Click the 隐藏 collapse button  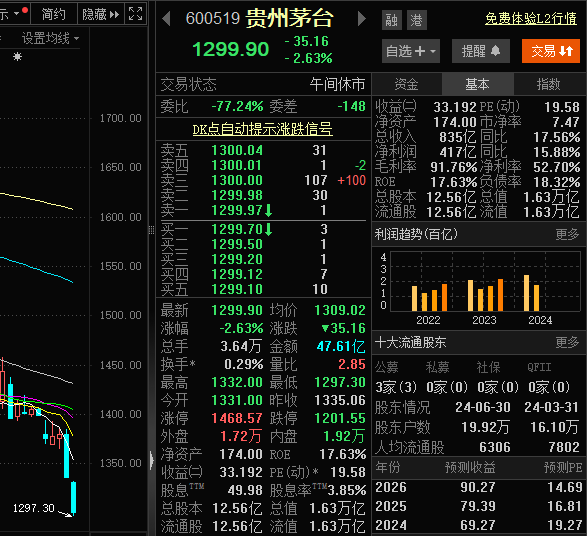[100, 14]
